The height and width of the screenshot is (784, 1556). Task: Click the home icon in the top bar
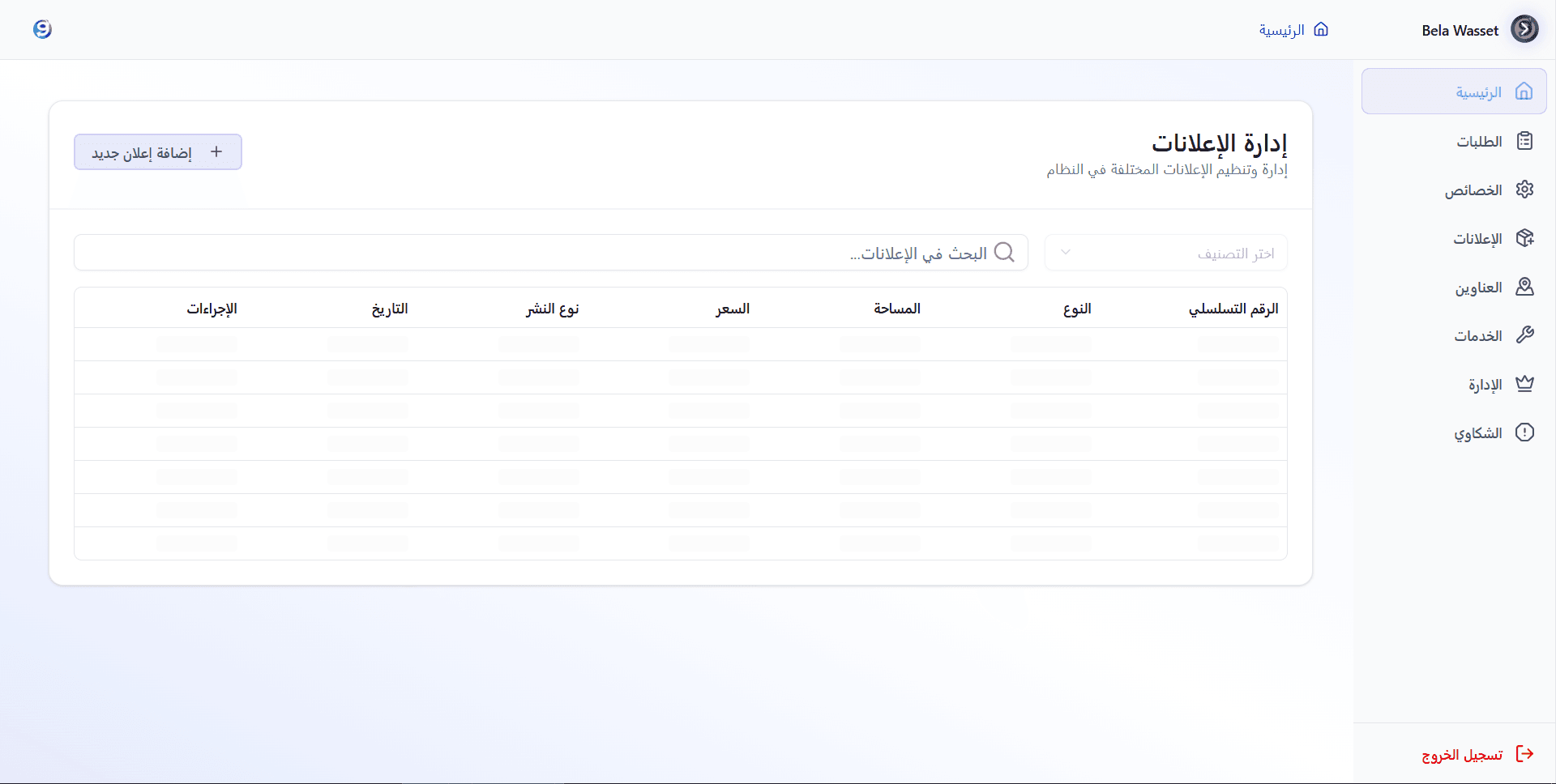pos(1321,29)
